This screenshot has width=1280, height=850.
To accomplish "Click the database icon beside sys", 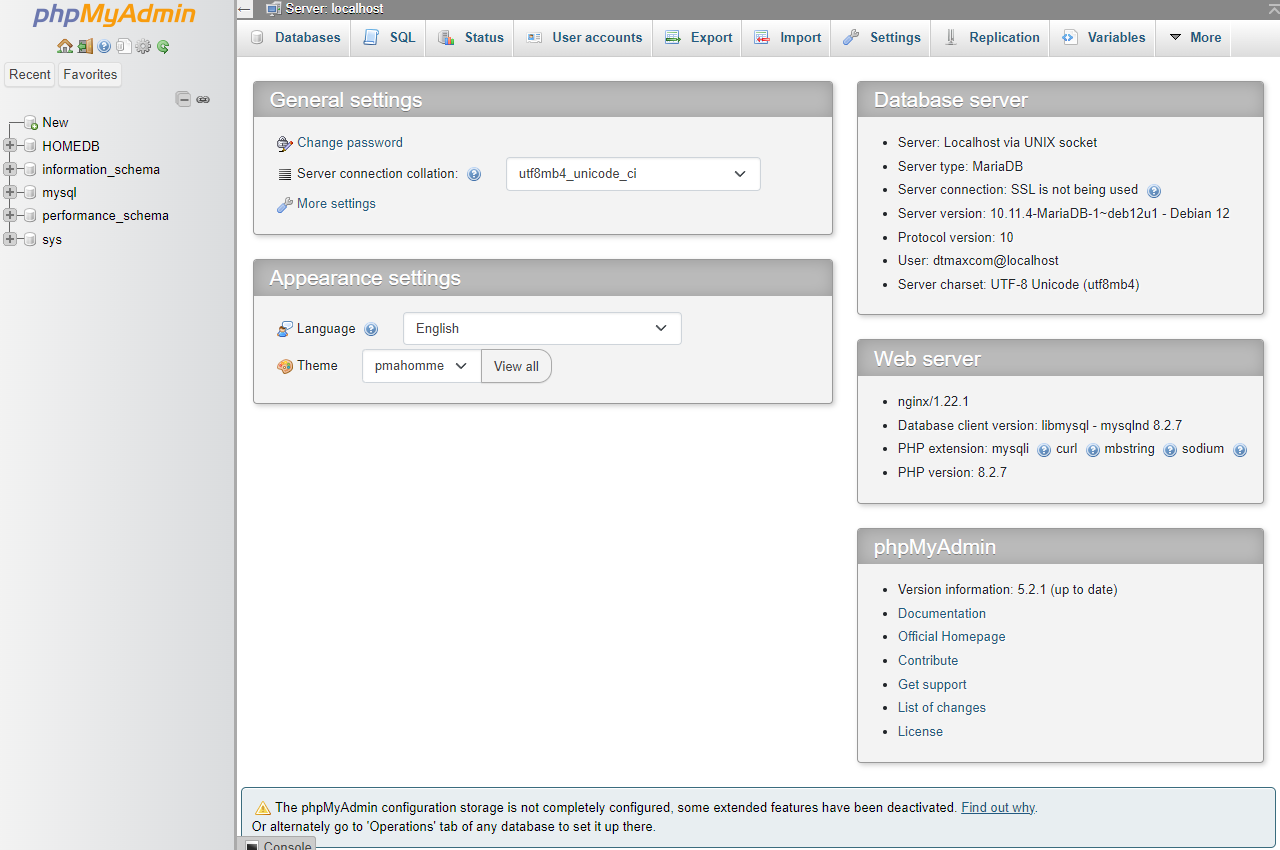I will tap(30, 240).
